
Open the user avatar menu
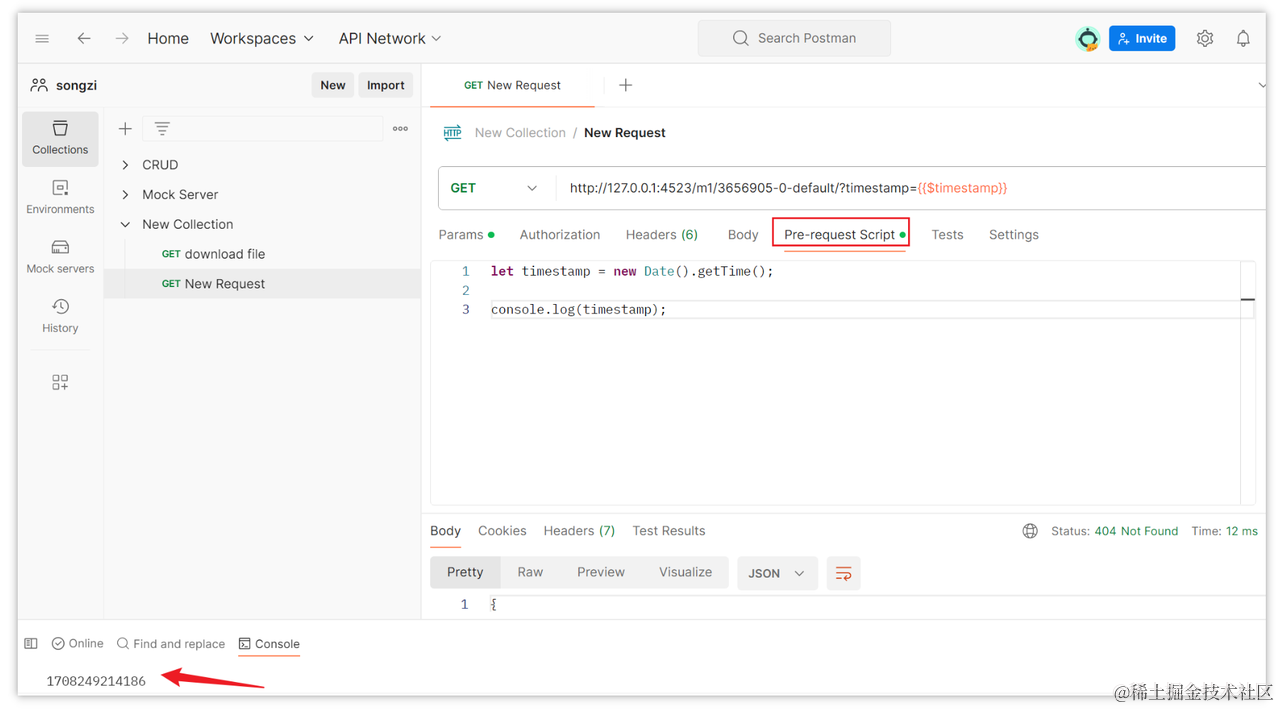pyautogui.click(x=1087, y=38)
